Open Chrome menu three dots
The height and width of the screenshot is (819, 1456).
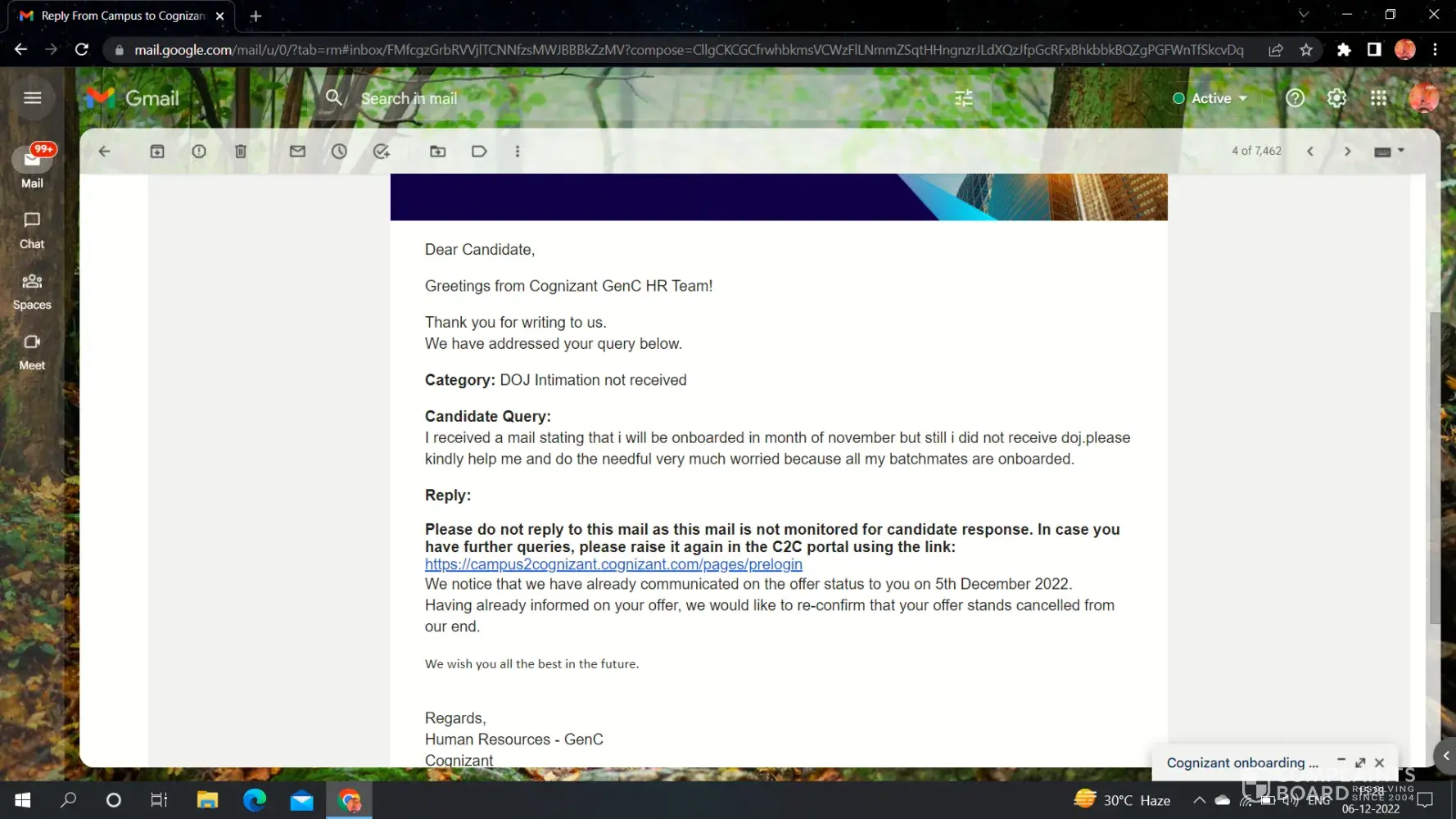click(x=1436, y=50)
